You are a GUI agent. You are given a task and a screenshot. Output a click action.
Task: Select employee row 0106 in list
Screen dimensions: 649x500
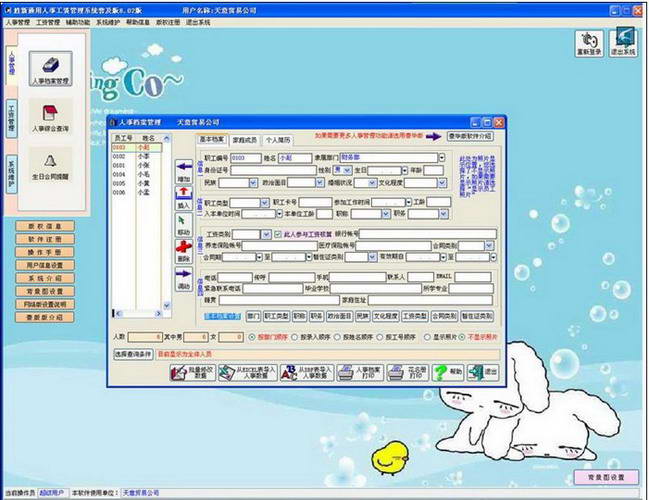(x=137, y=192)
